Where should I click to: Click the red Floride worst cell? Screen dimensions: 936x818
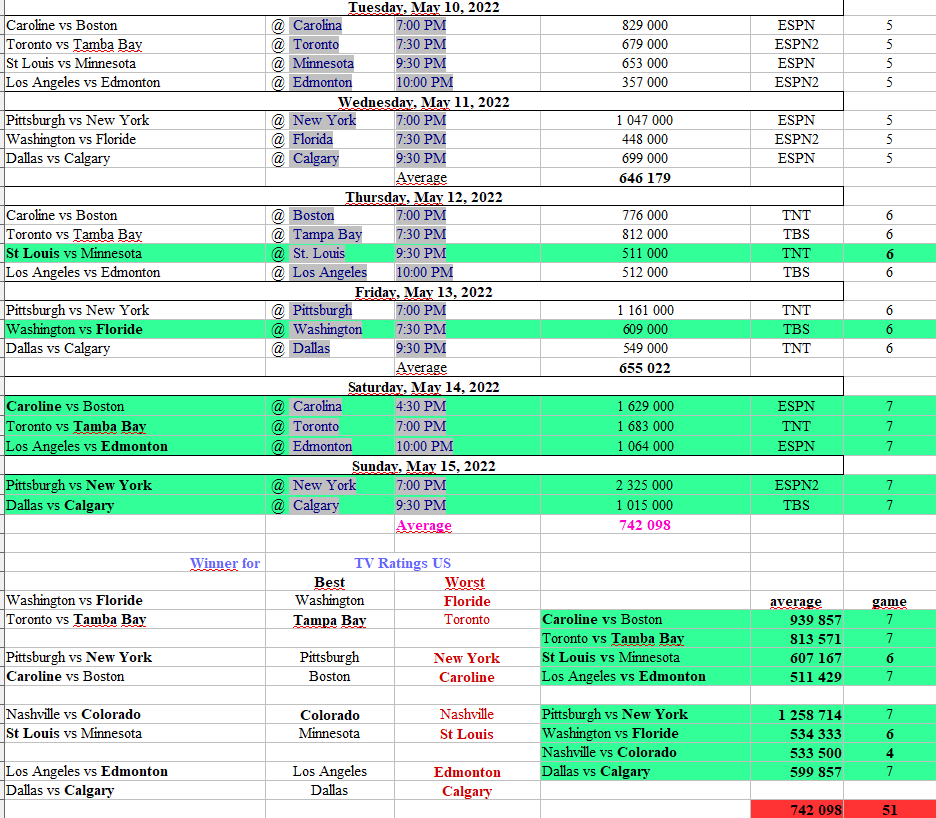tap(467, 601)
